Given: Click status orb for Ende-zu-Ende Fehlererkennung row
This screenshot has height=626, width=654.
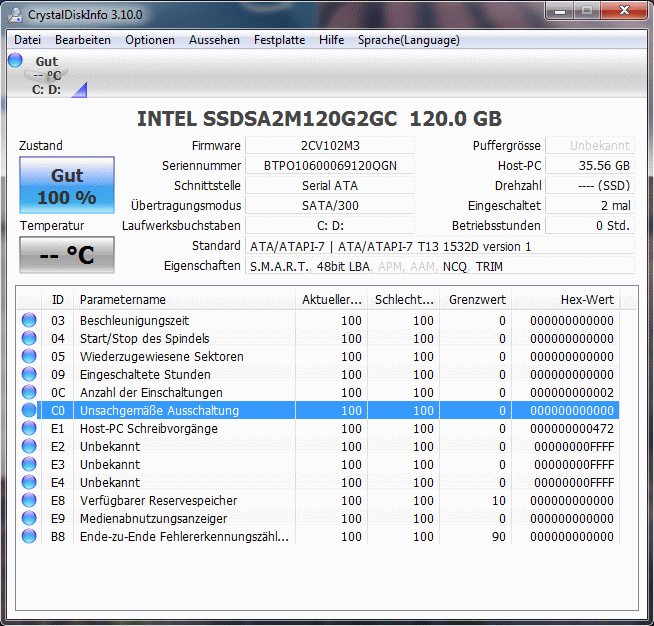Looking at the screenshot, I should (29, 536).
